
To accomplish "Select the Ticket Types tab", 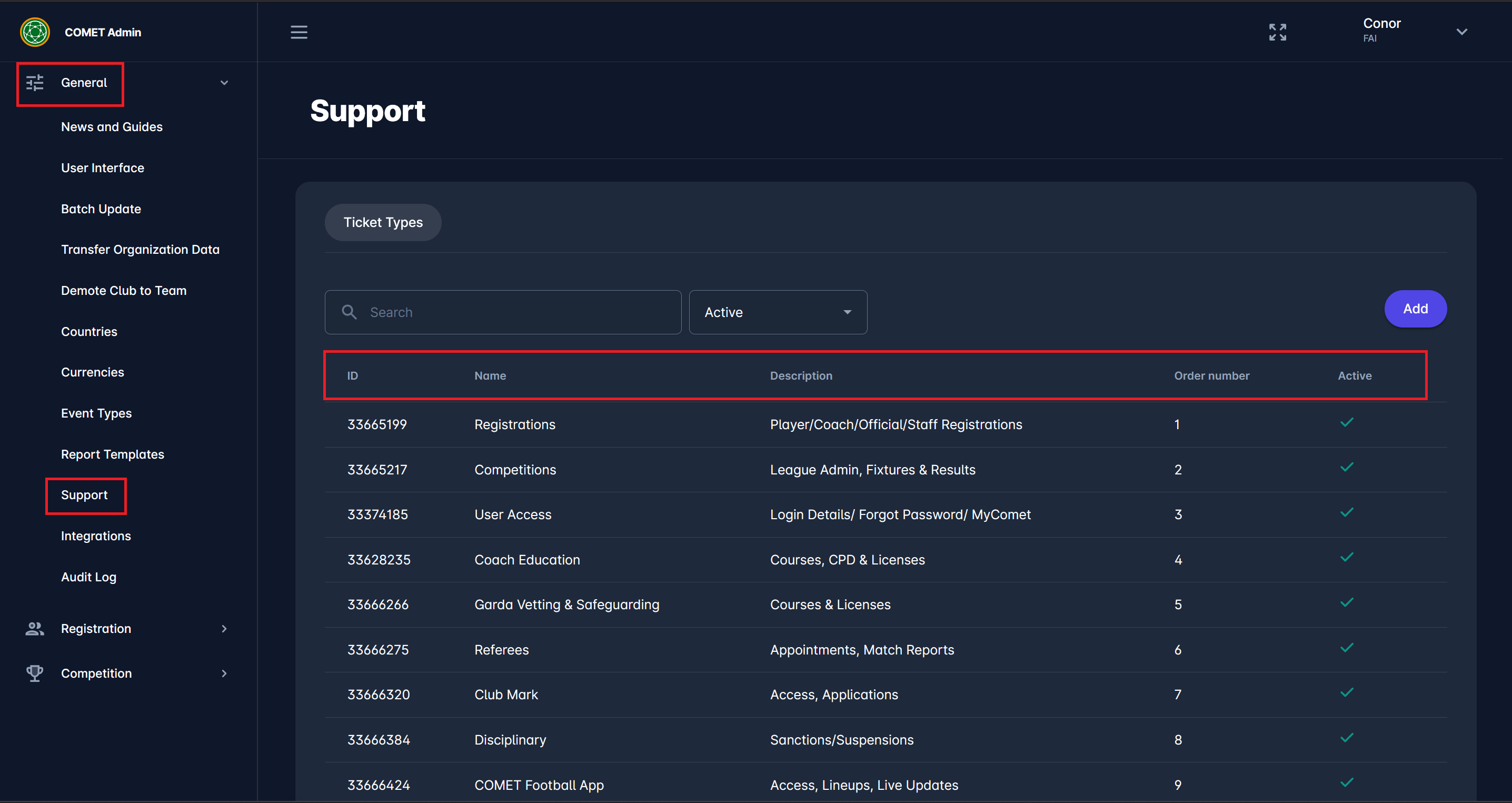I will (383, 222).
